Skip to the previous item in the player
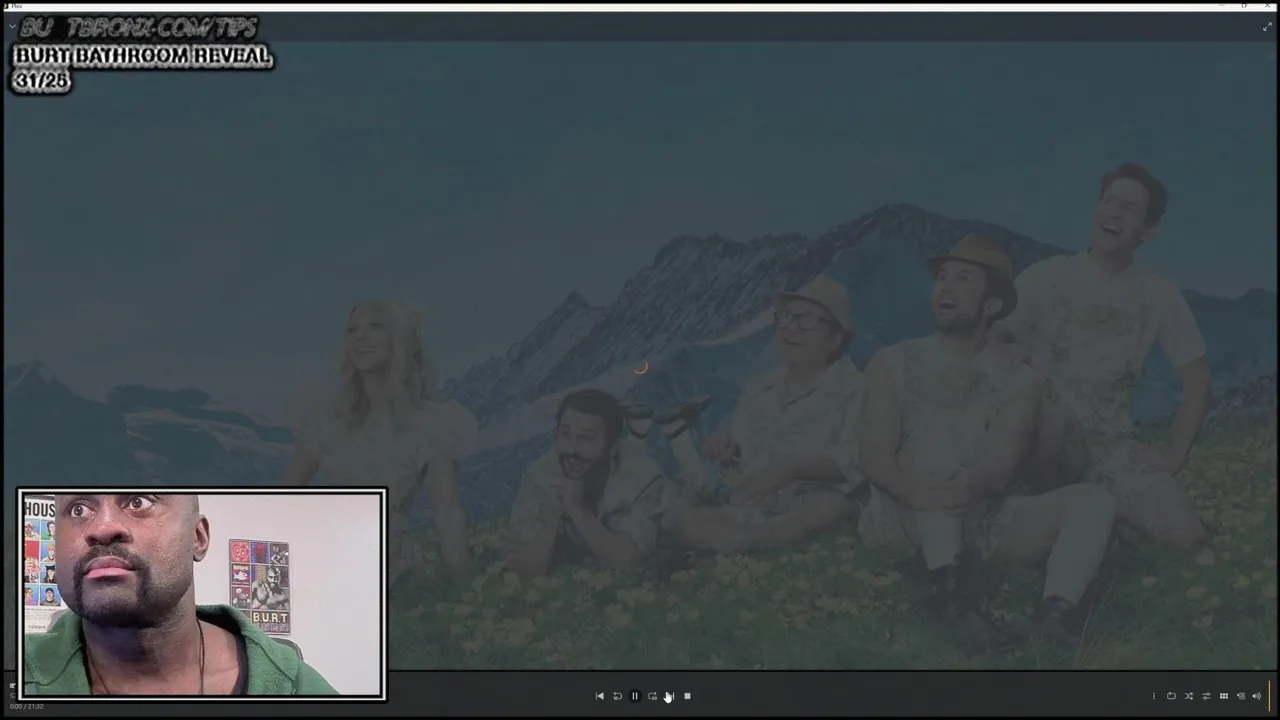This screenshot has width=1280, height=720. (599, 696)
